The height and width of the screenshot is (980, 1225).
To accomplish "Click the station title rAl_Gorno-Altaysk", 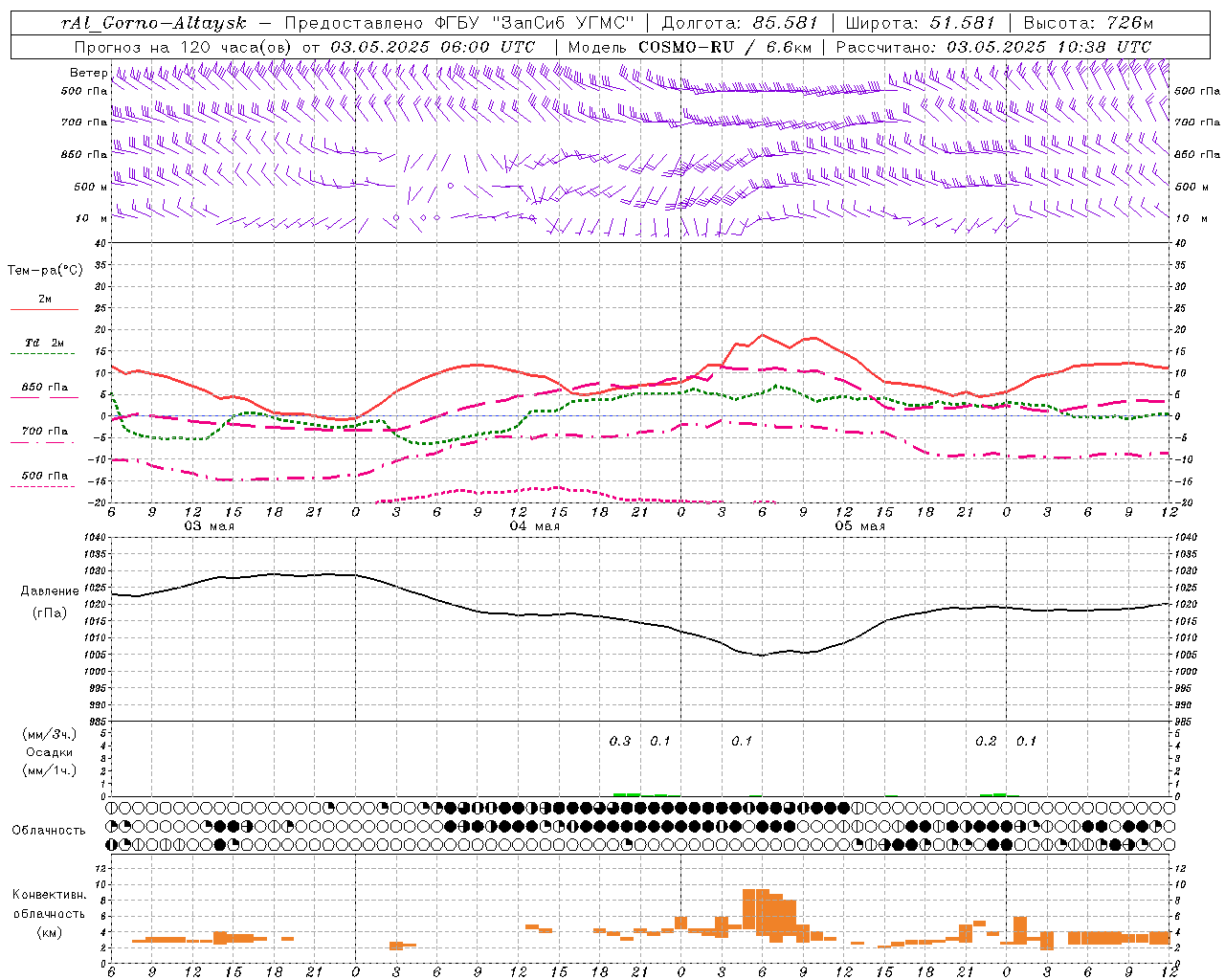I will pyautogui.click(x=153, y=23).
